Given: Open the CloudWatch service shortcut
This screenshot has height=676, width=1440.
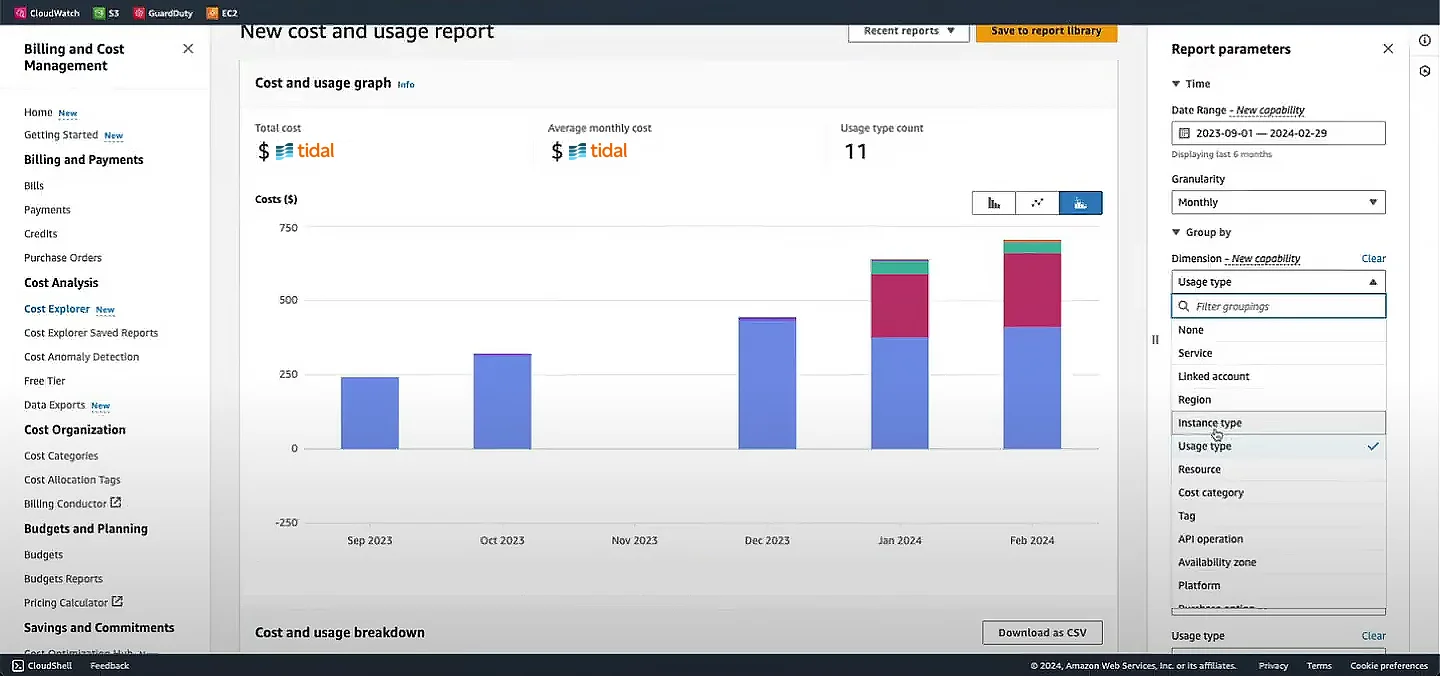Looking at the screenshot, I should click(48, 13).
